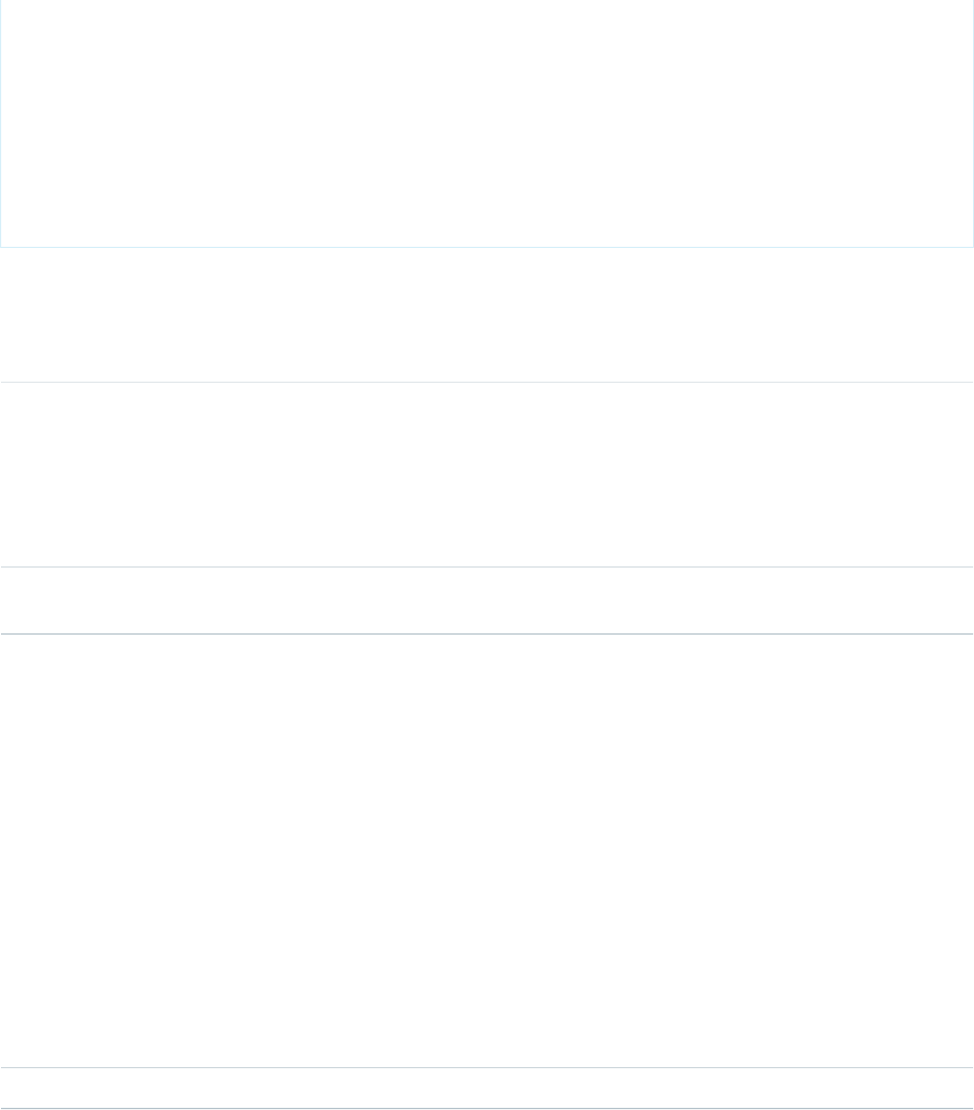Click the thin divider above the footer row
Viewport: 974px width, 1110px height.
pyautogui.click(x=487, y=1067)
